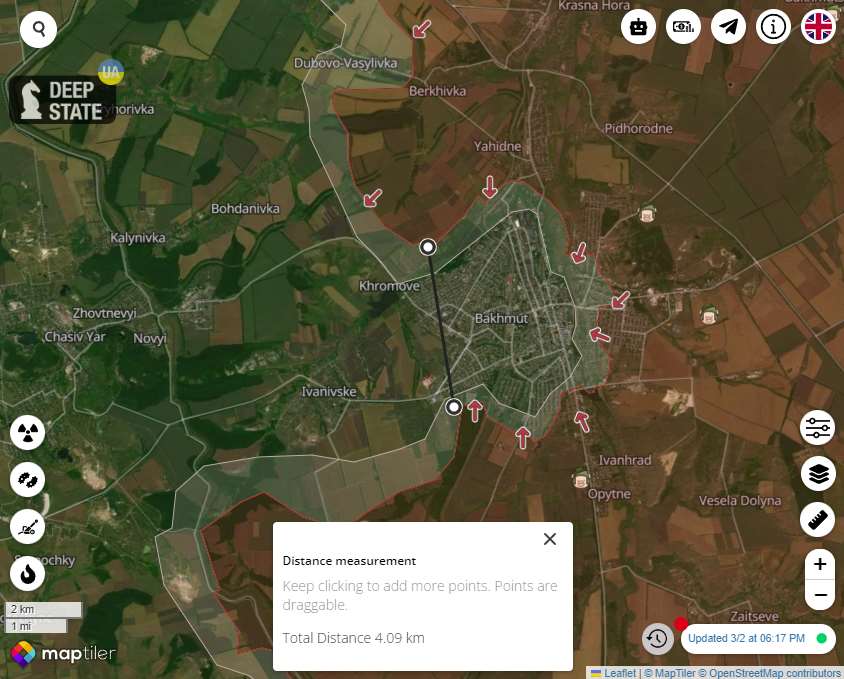Open the OpenStreetMap contributors link

(775, 673)
